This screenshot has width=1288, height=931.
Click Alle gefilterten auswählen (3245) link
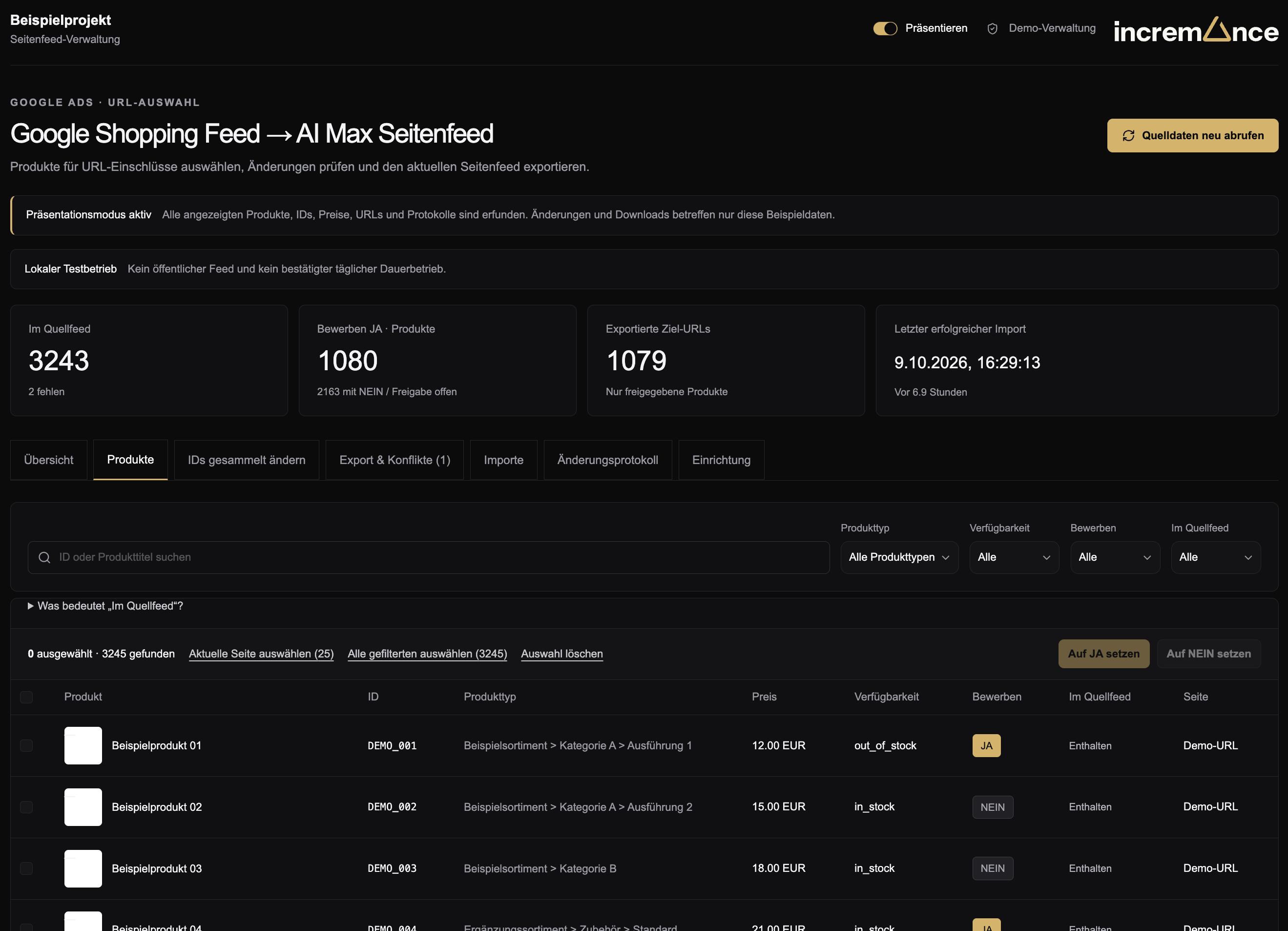[x=427, y=654]
